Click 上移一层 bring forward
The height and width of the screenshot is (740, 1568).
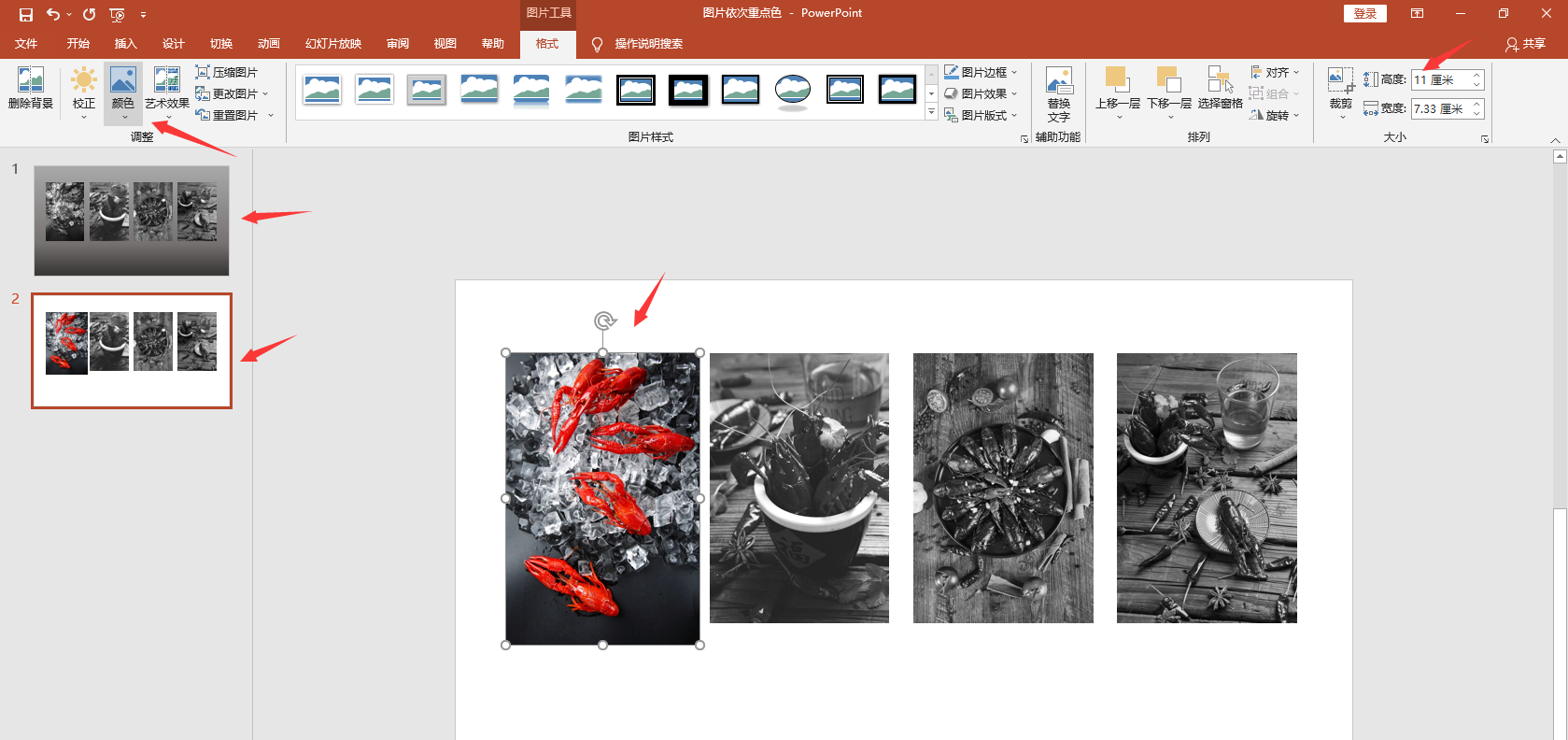[x=1118, y=92]
